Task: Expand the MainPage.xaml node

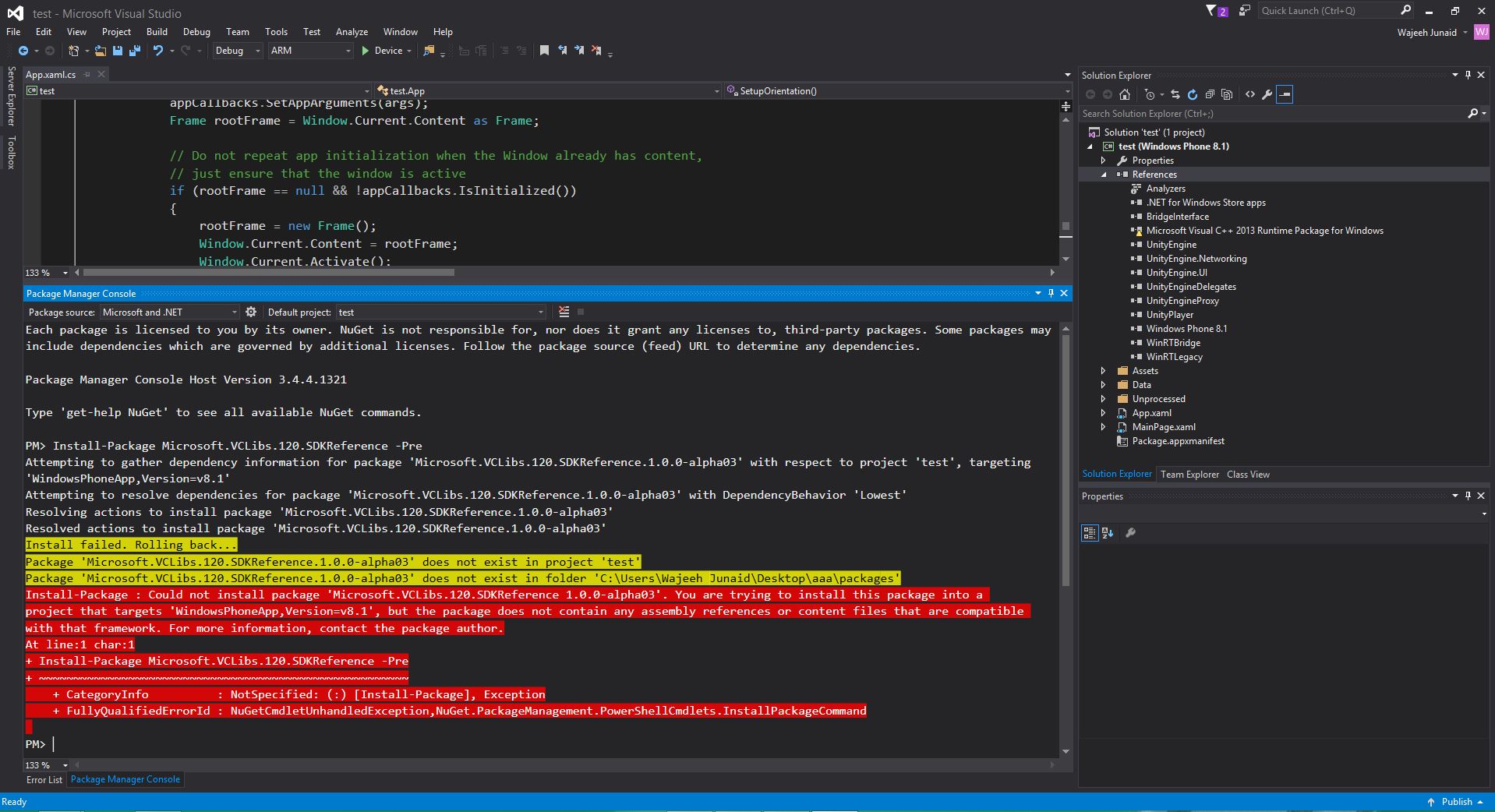Action: (1103, 427)
